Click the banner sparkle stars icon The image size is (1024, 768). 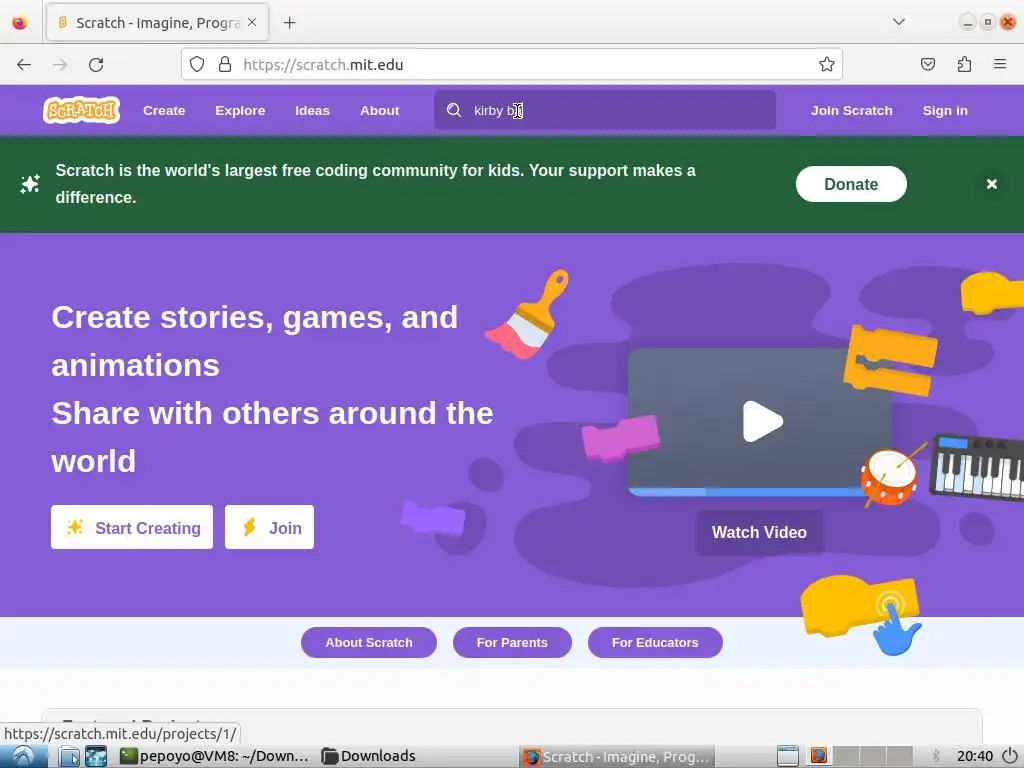click(x=30, y=184)
